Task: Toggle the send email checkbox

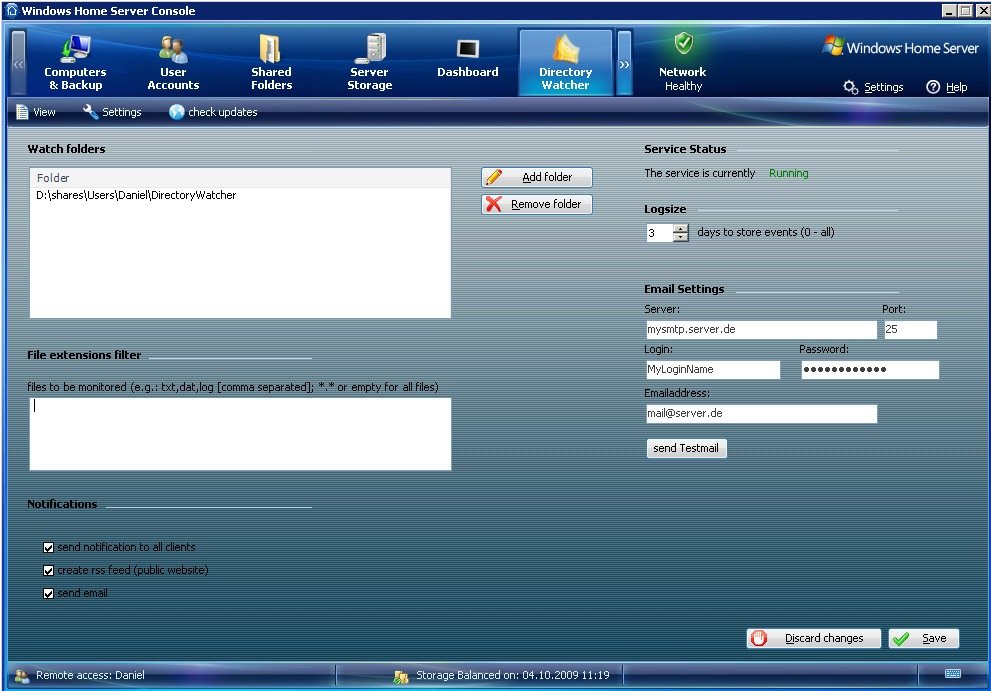Action: click(x=49, y=594)
